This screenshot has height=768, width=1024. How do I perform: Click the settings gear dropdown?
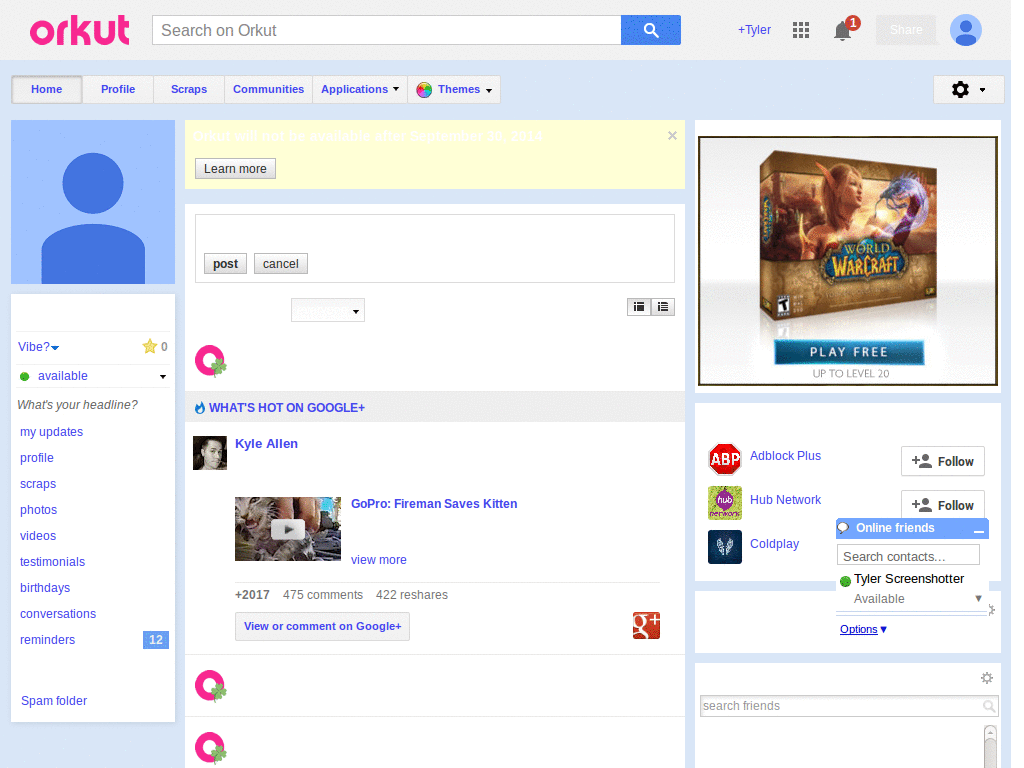point(968,89)
